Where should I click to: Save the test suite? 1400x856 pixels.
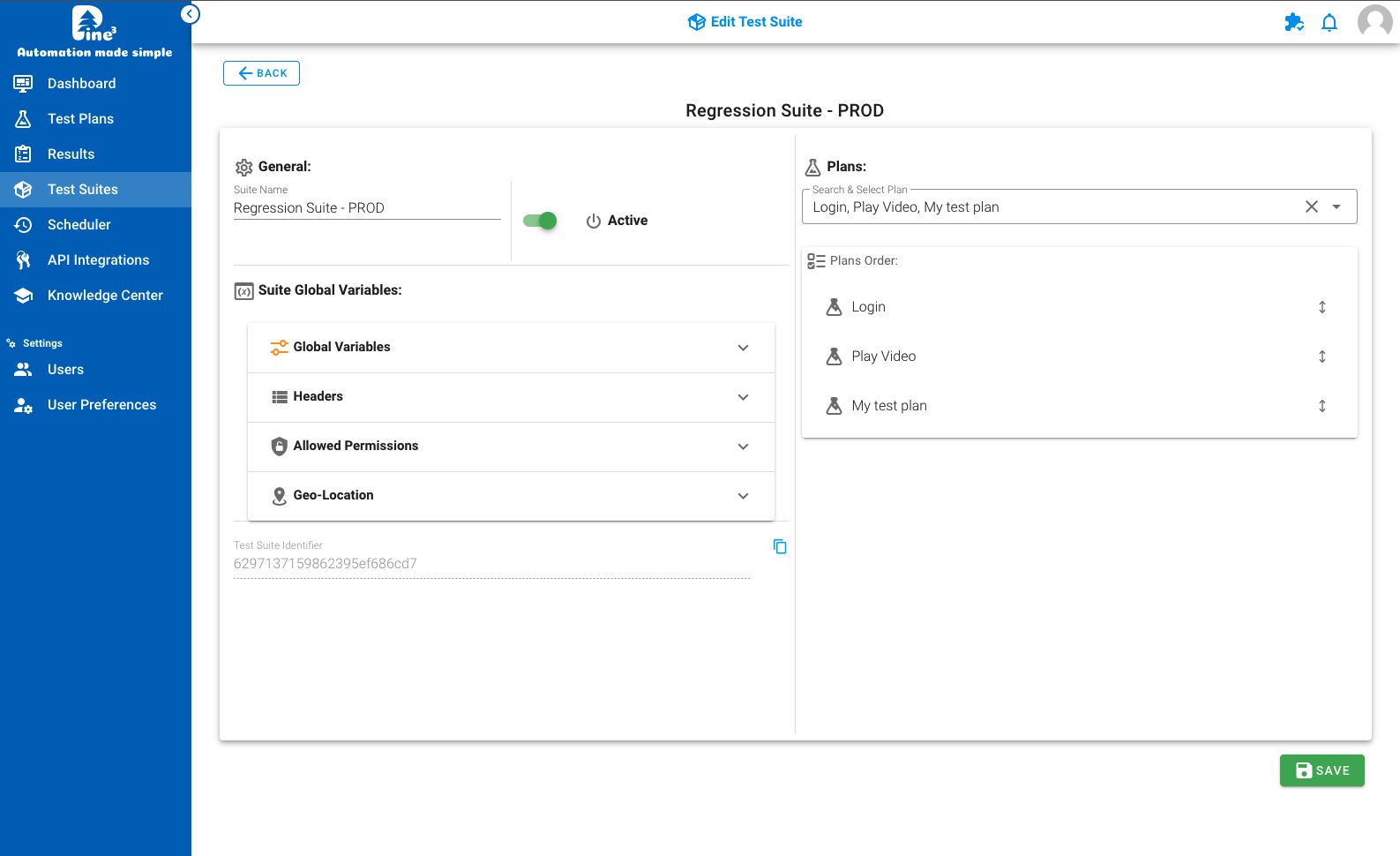(x=1321, y=770)
